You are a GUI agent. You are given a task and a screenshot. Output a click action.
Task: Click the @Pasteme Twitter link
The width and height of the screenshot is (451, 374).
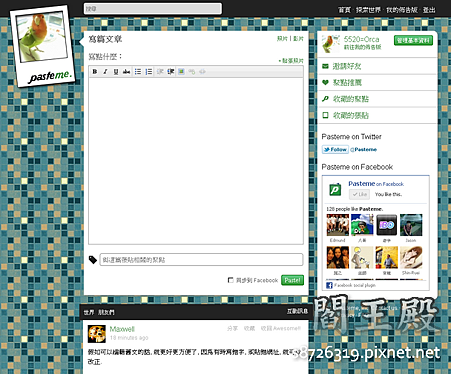(364, 150)
